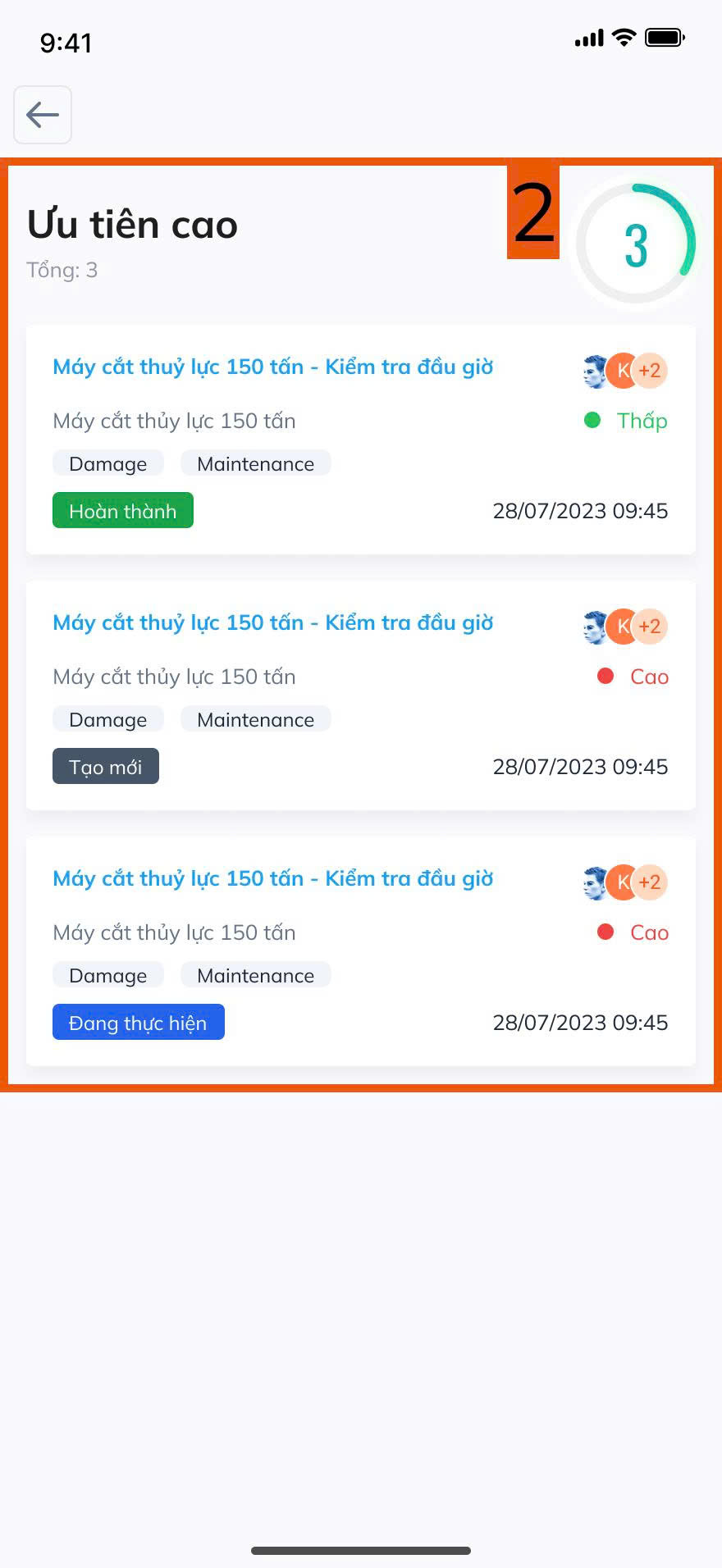Screen dimensions: 722x1568
Task: Tap the blue Đang thực hiện status badge
Action: tap(139, 1022)
